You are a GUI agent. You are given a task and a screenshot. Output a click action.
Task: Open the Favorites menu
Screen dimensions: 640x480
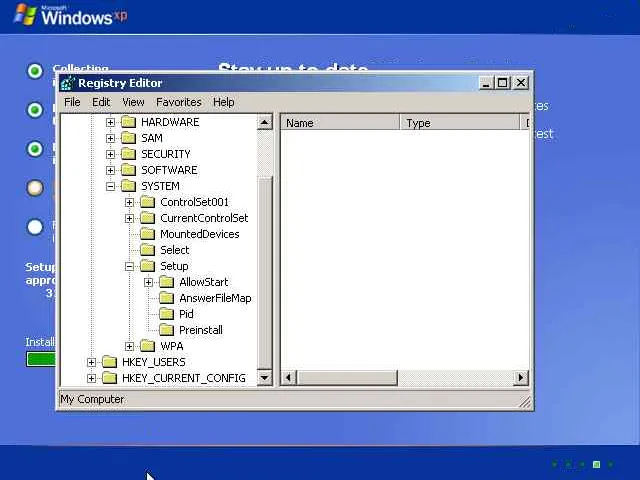pyautogui.click(x=179, y=102)
